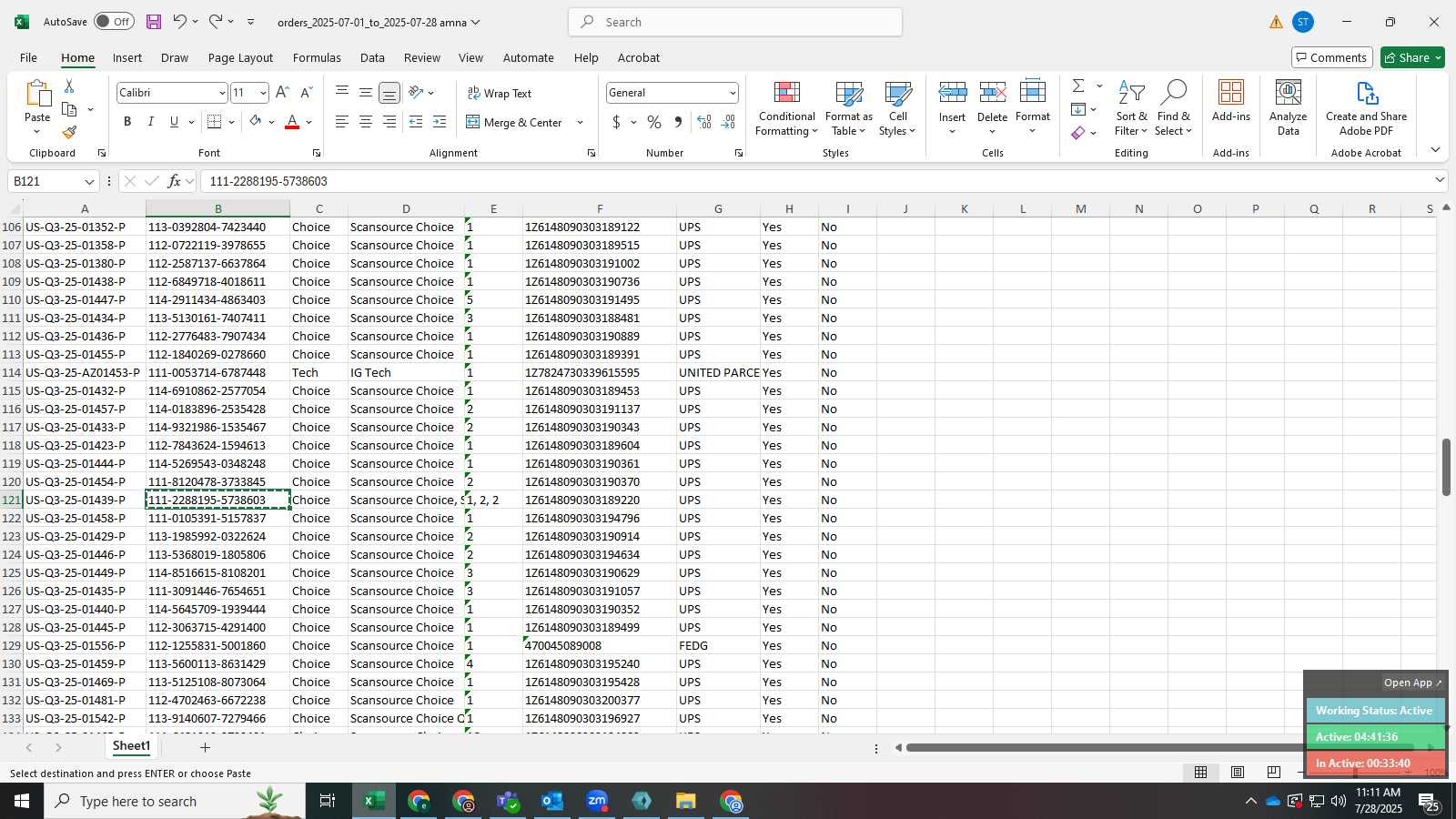The width and height of the screenshot is (1456, 819).
Task: Click the Save icon in title bar
Action: pos(153,22)
